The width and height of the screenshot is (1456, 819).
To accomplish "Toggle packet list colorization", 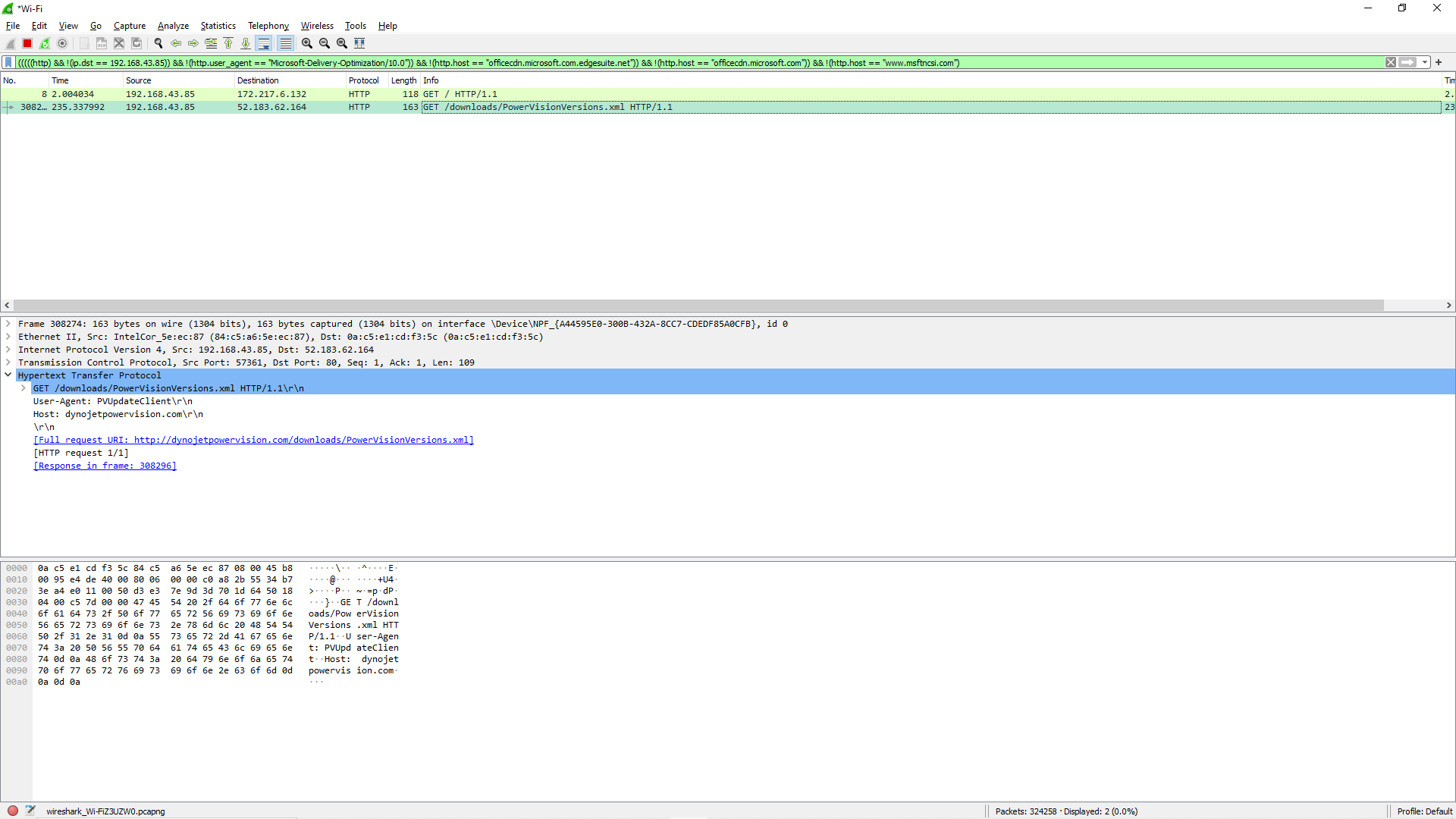I will [285, 43].
